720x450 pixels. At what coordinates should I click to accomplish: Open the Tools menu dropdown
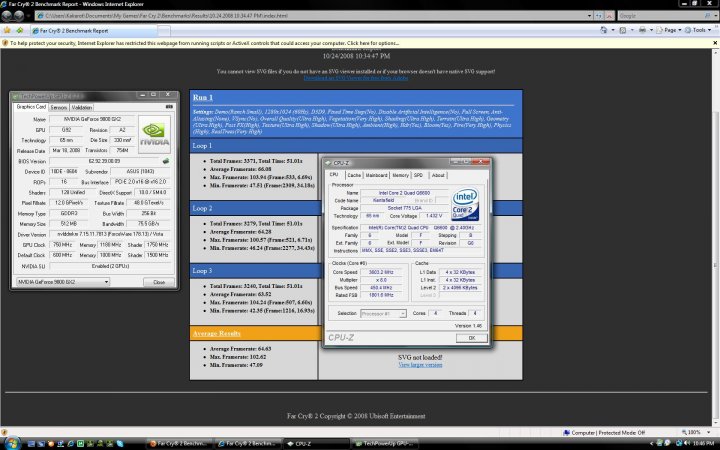(x=698, y=30)
